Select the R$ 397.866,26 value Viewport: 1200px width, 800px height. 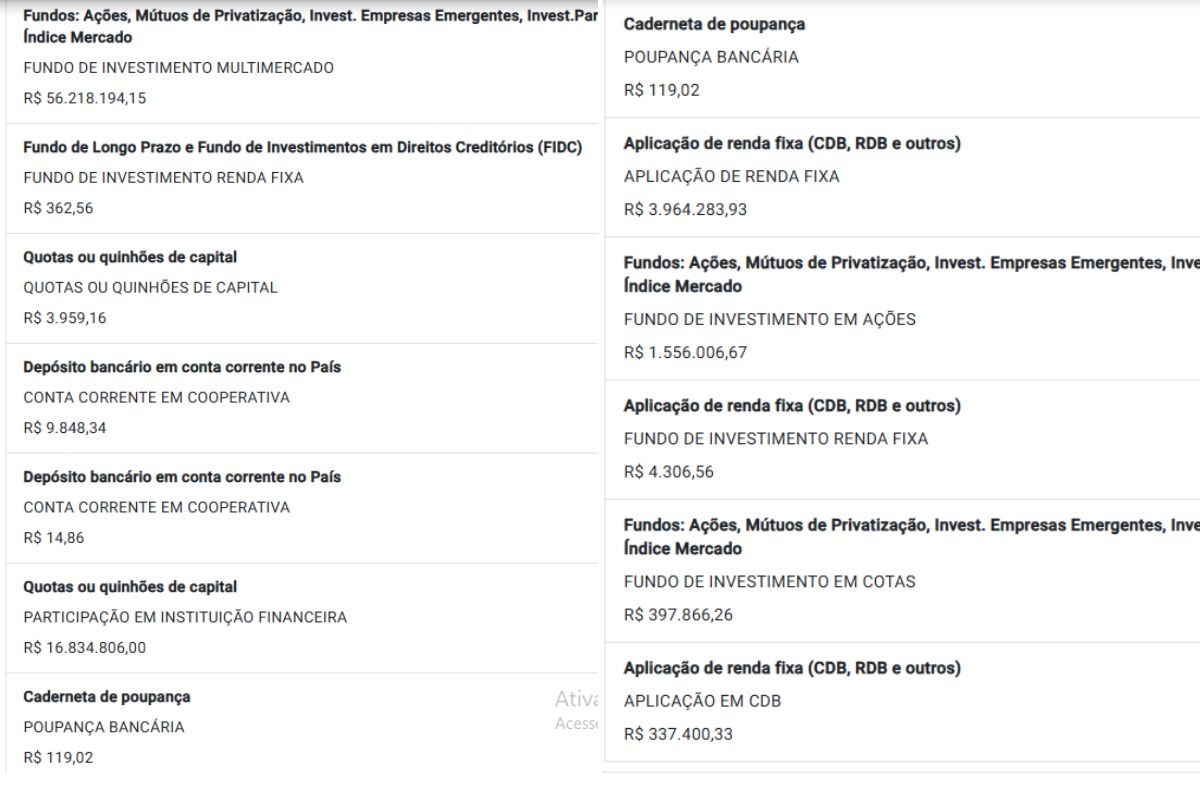[678, 615]
